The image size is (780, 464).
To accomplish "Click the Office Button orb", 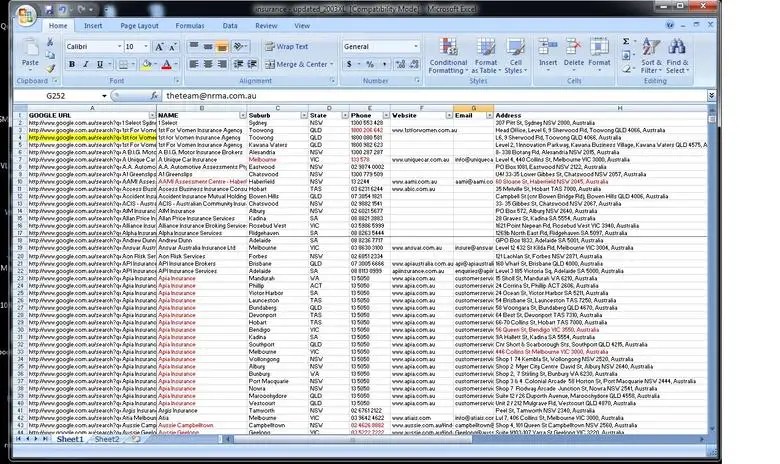I will (x=26, y=15).
